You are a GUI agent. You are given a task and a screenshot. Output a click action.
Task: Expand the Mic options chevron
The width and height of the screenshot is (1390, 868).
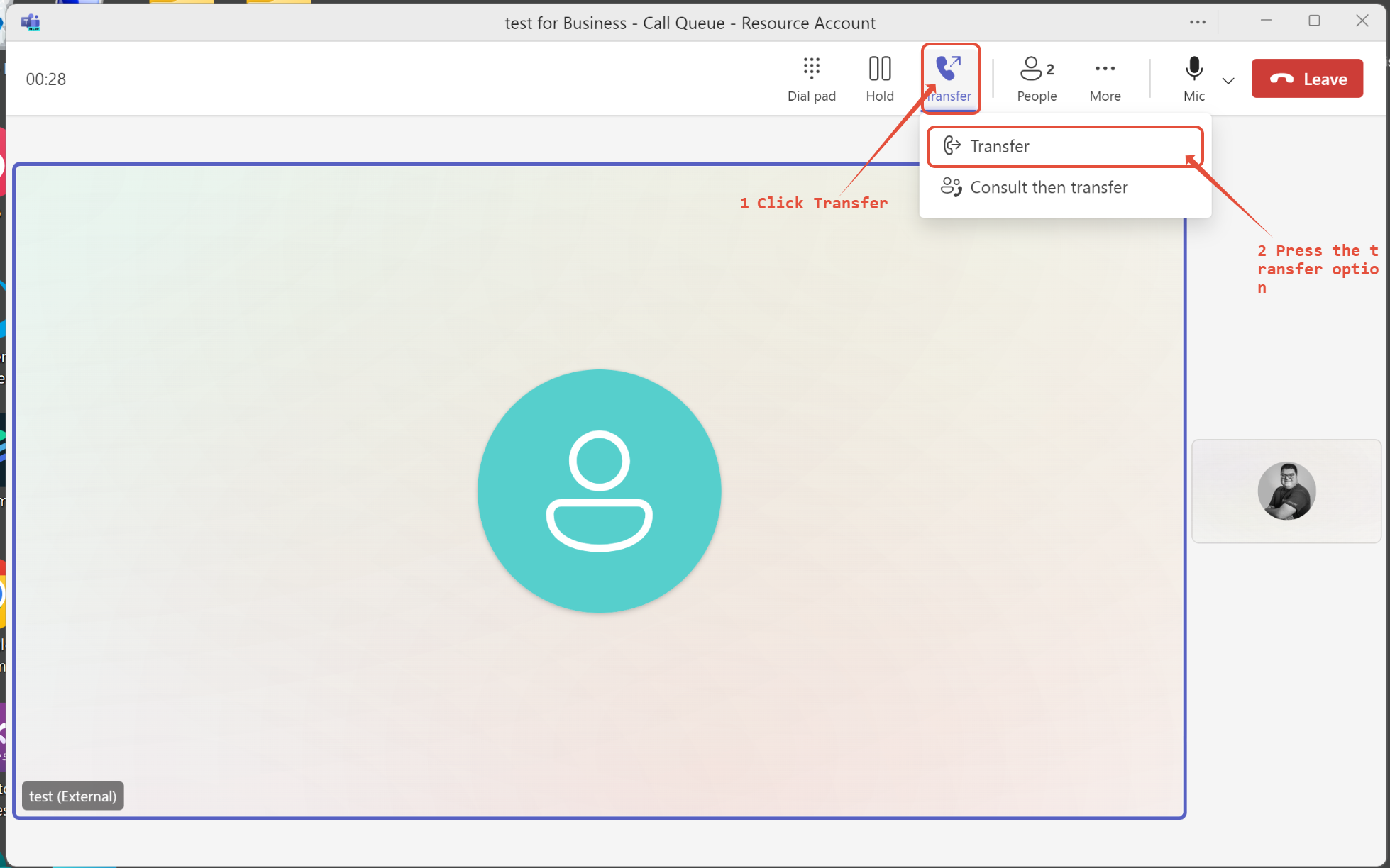point(1228,81)
